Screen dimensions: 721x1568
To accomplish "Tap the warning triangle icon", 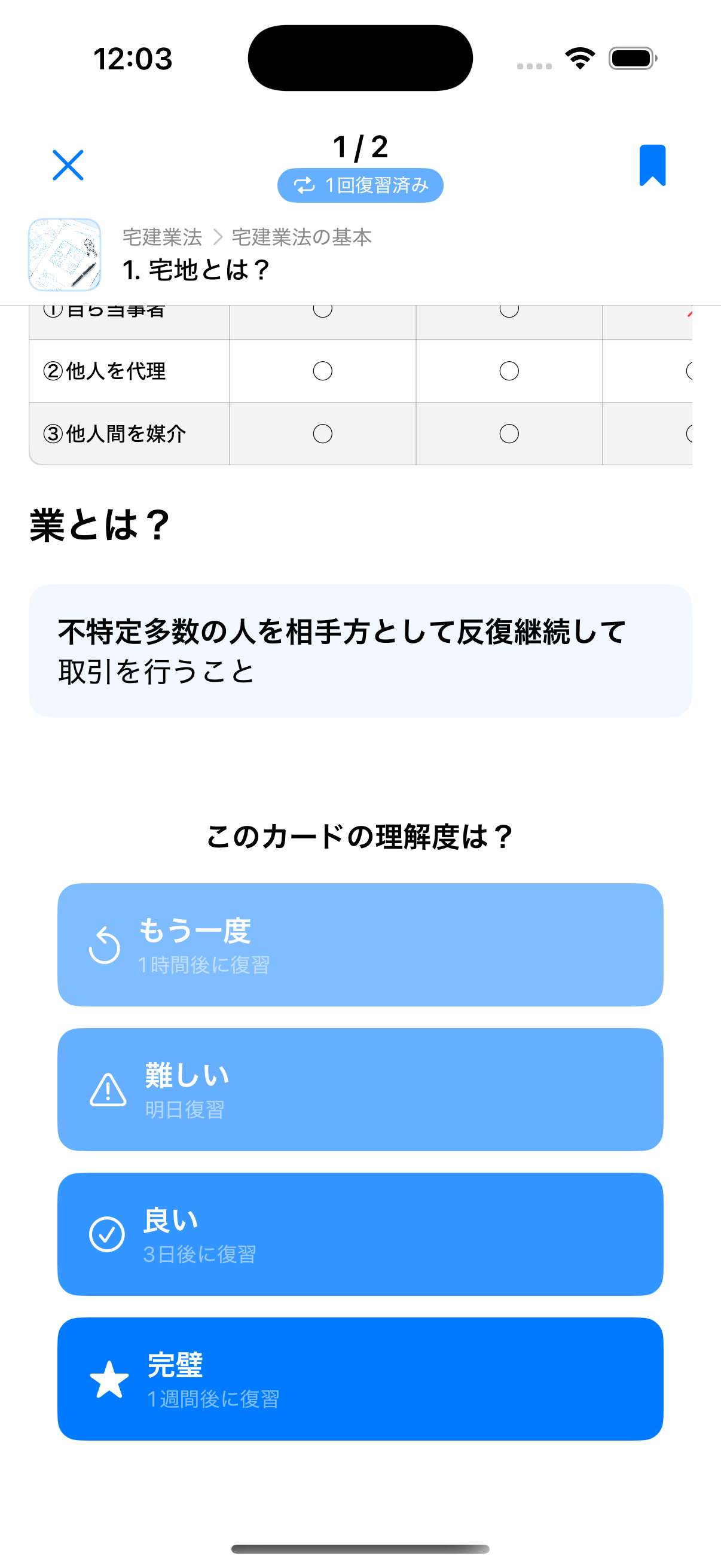I will [x=108, y=1090].
